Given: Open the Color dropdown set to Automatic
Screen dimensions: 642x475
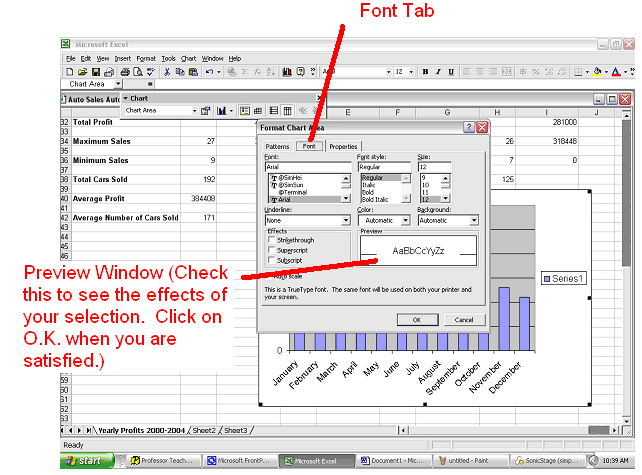Looking at the screenshot, I should click(x=405, y=220).
